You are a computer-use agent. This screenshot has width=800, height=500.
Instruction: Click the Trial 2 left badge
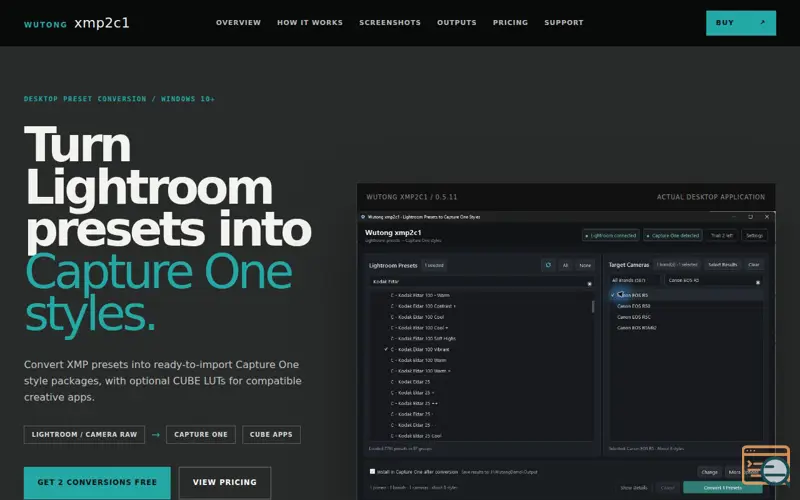[x=722, y=236]
